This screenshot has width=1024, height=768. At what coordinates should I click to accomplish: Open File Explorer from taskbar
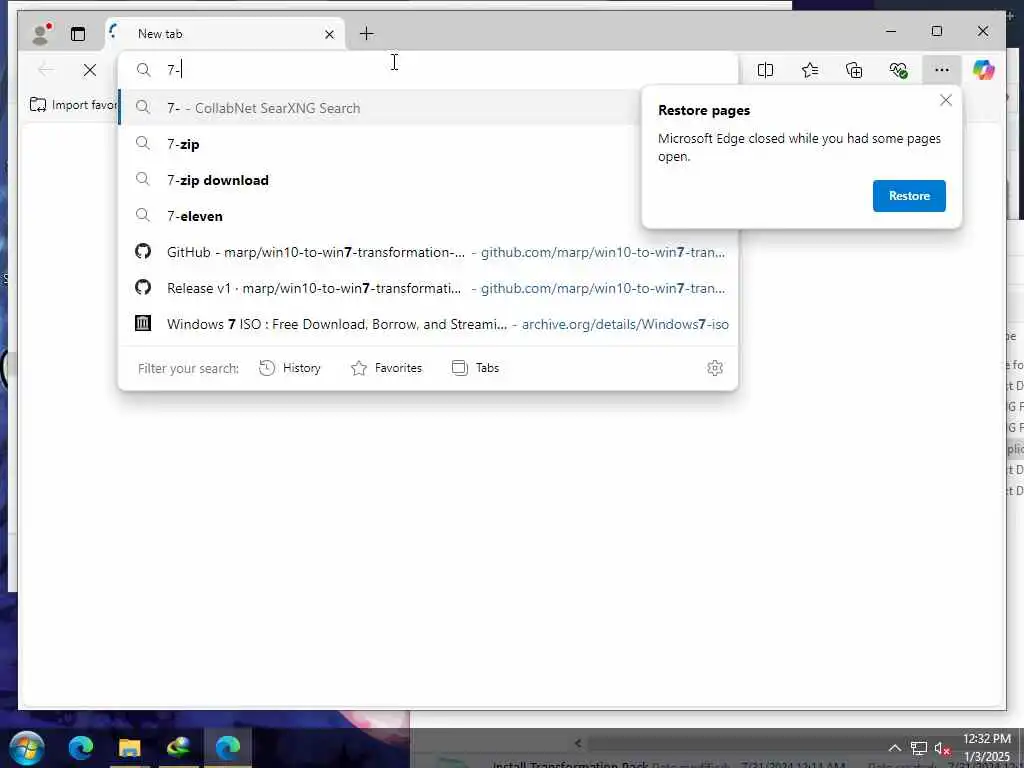click(x=129, y=747)
